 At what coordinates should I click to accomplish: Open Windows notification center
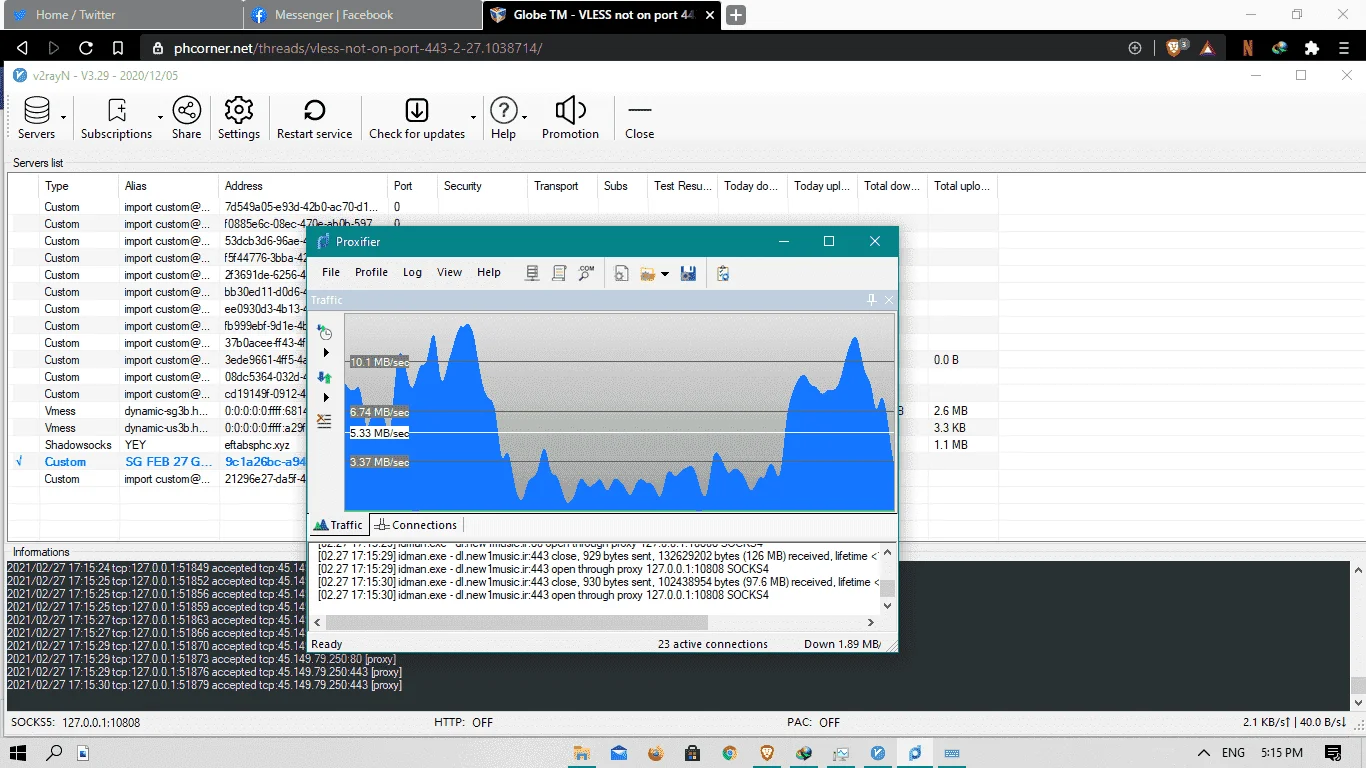pos(1333,752)
